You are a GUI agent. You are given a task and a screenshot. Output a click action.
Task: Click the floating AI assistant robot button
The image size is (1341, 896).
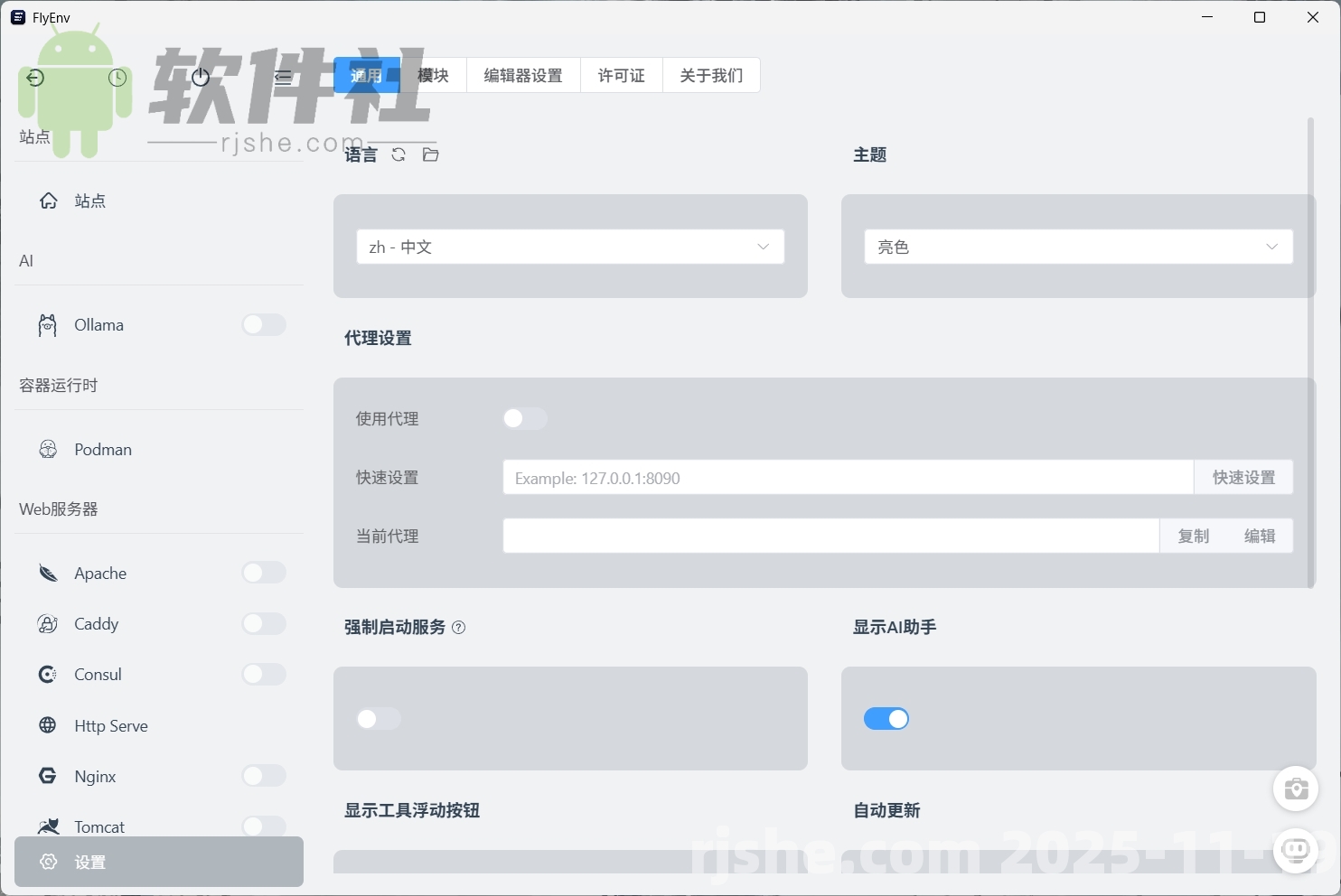click(1296, 851)
